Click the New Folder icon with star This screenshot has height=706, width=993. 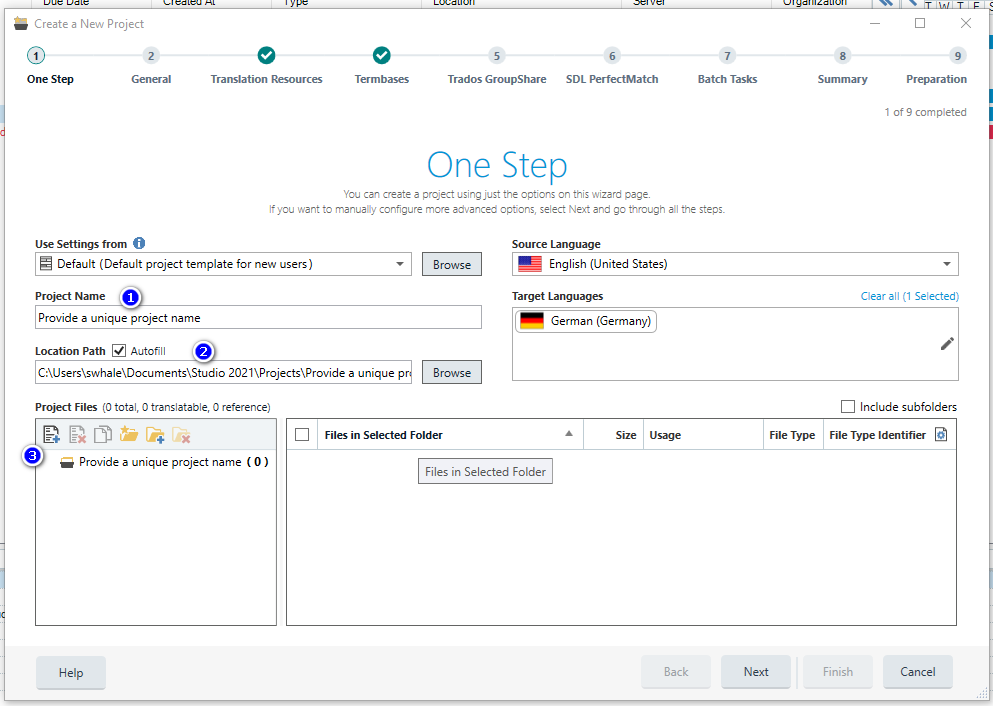point(129,435)
